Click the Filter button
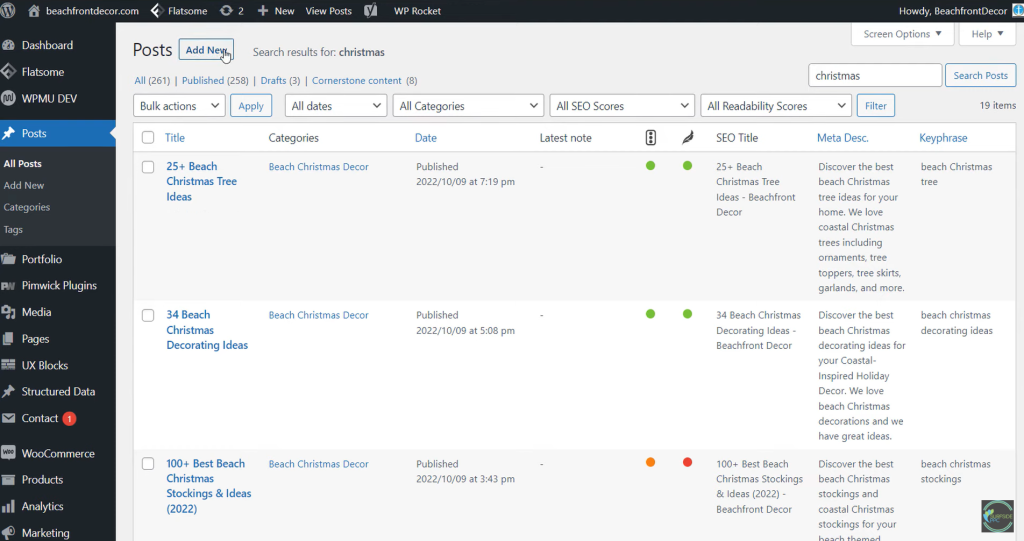 [x=876, y=105]
